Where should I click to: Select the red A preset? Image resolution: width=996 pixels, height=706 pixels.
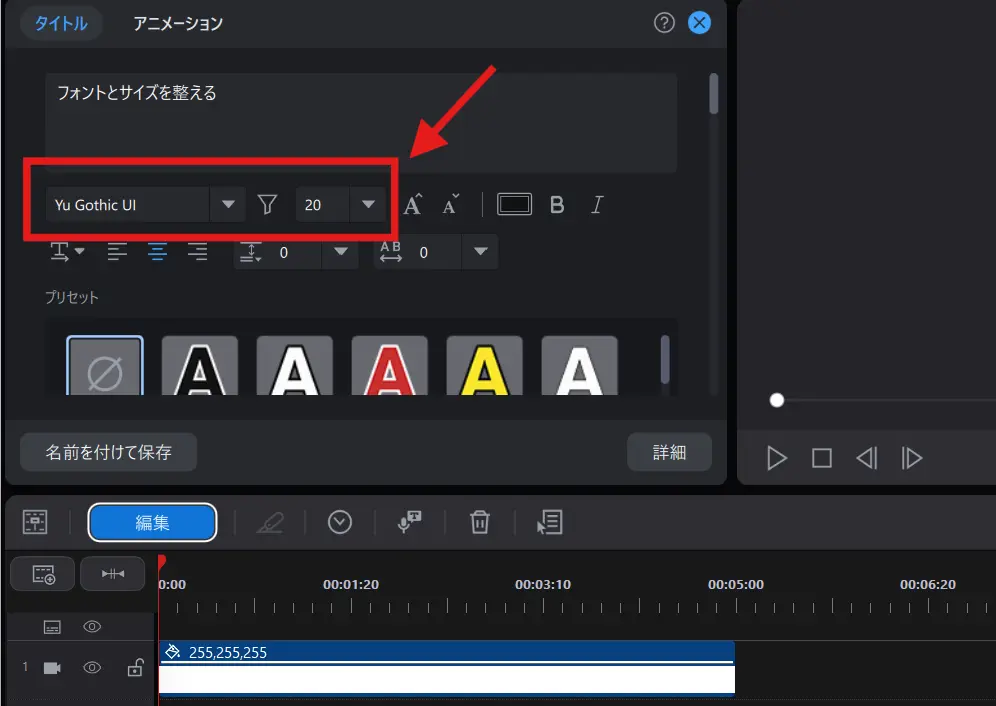pyautogui.click(x=389, y=366)
